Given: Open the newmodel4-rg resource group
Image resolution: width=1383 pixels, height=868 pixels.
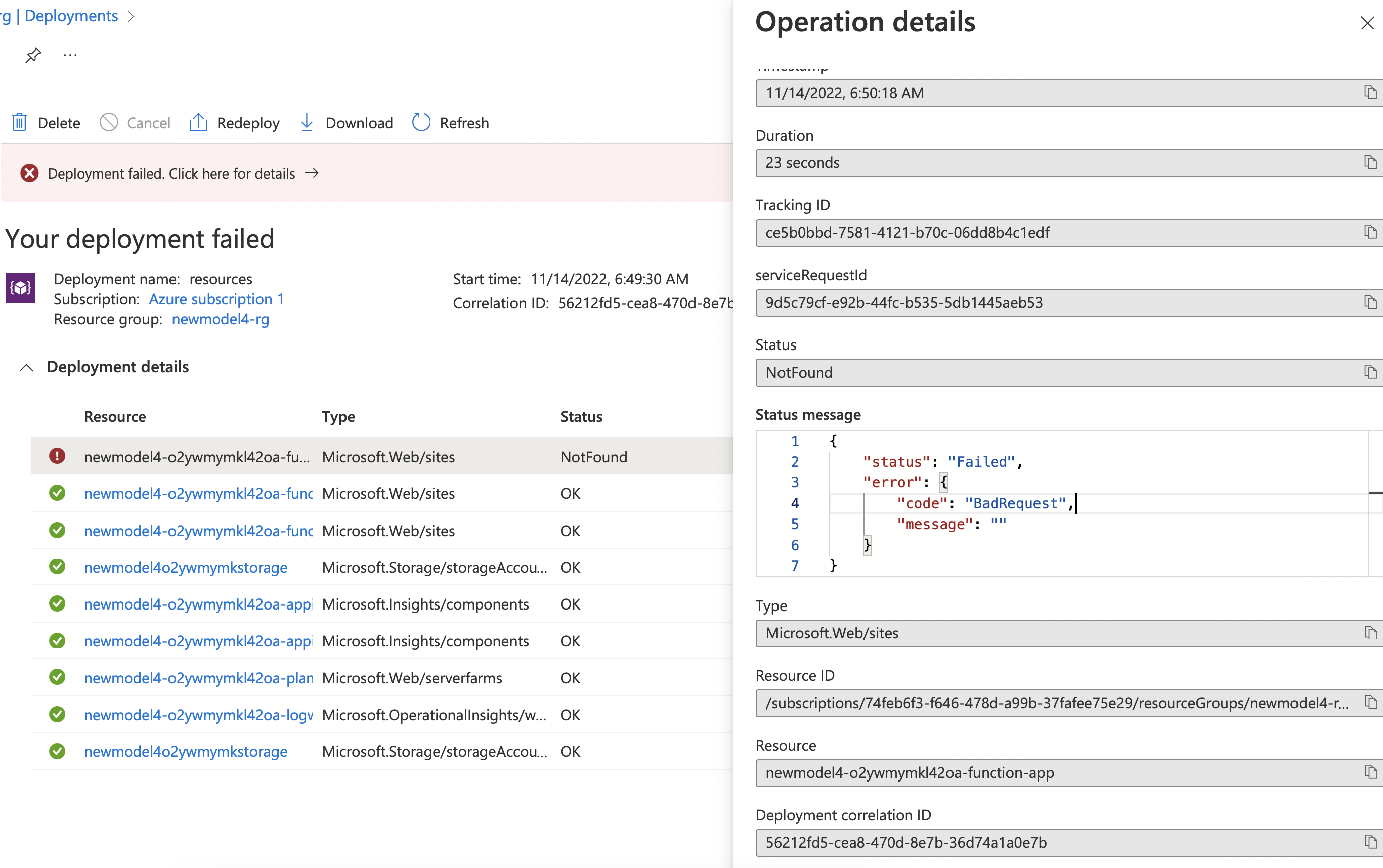Looking at the screenshot, I should click(220, 319).
